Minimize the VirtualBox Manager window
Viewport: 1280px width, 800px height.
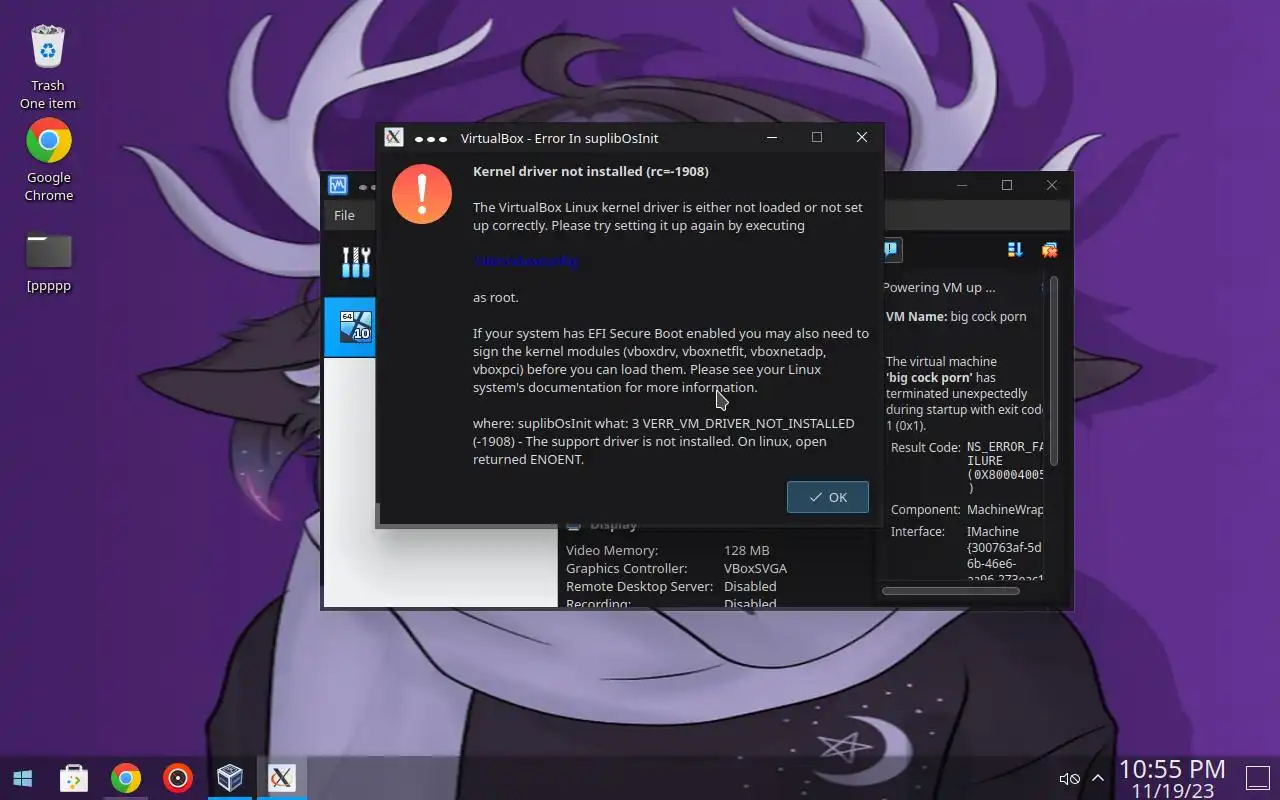963,185
